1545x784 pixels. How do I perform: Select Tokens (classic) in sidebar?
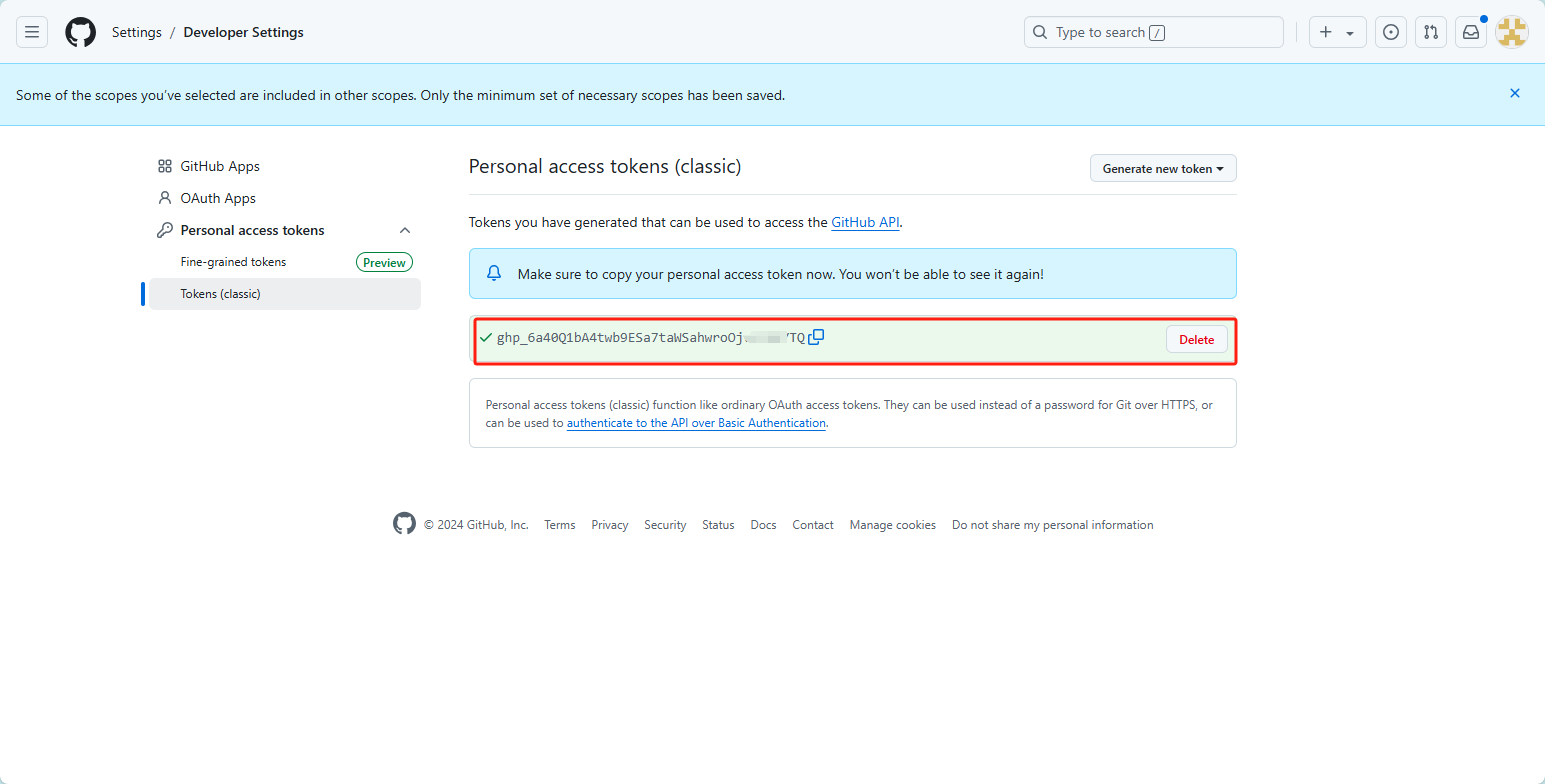click(285, 294)
